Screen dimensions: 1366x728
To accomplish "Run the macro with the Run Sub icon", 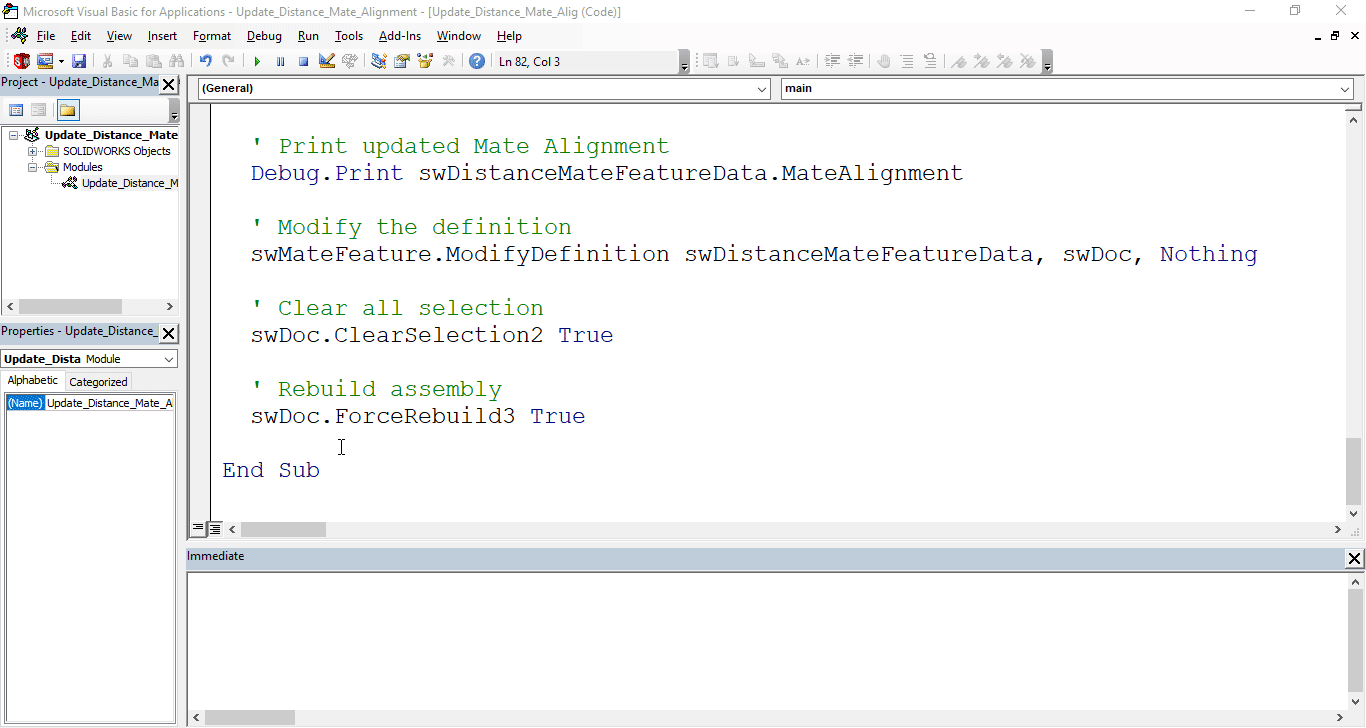I will click(256, 61).
